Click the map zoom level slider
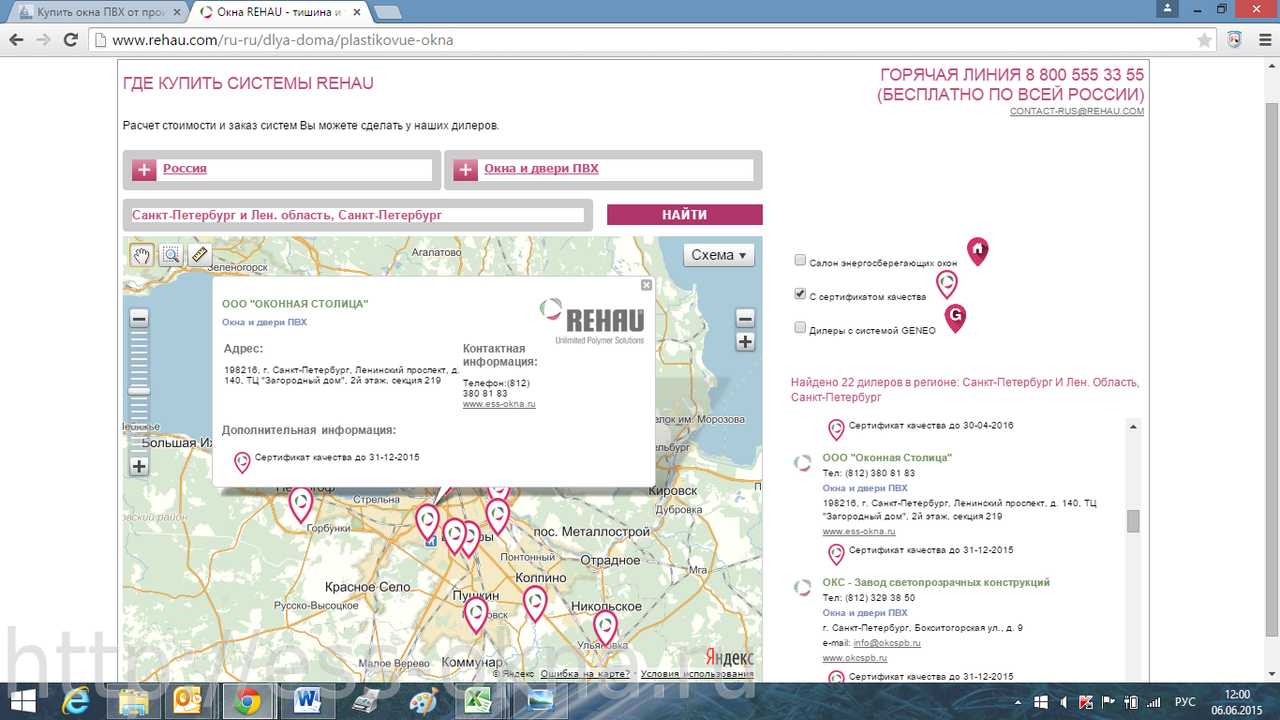The height and width of the screenshot is (720, 1280). pyautogui.click(x=139, y=392)
